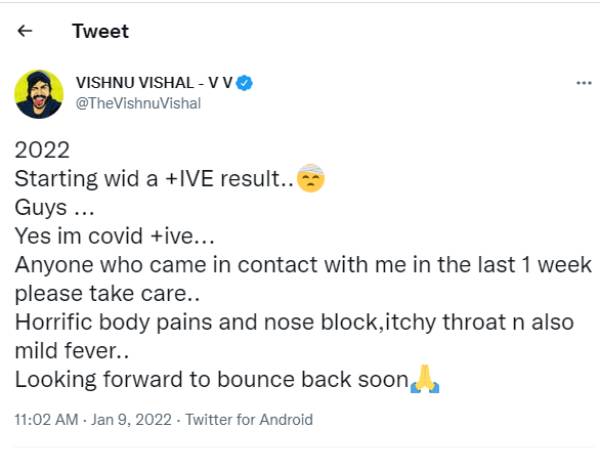The height and width of the screenshot is (450, 600).
Task: Click the VISHNU VISHAL - V V display name
Action: pyautogui.click(x=154, y=83)
